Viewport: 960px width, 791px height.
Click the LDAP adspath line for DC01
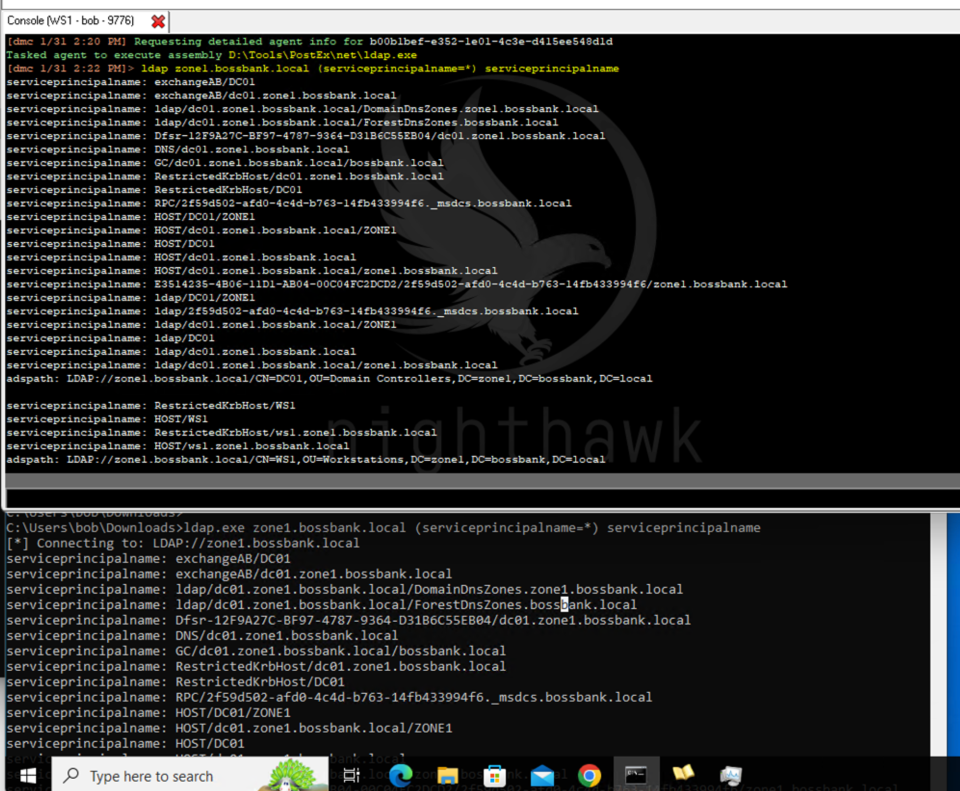[327, 378]
